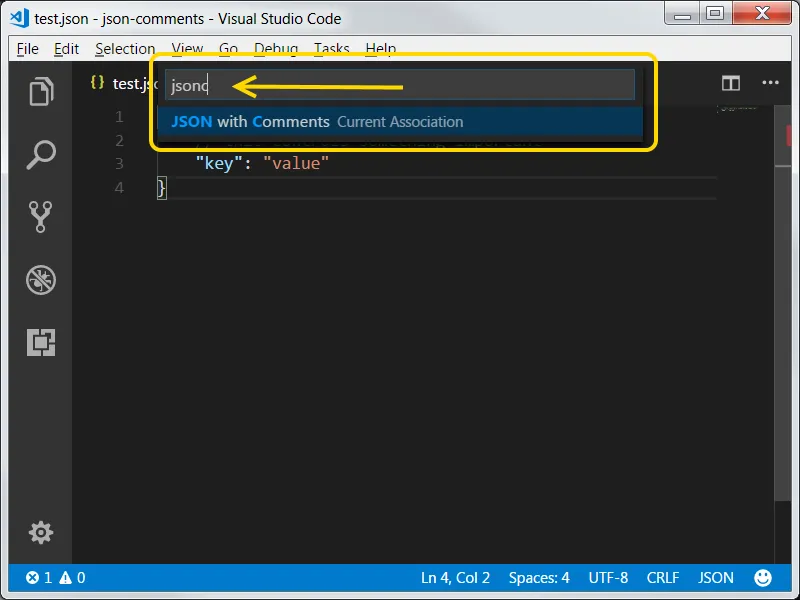Choose JSON with Comments language option
800x600 pixels.
pos(399,121)
